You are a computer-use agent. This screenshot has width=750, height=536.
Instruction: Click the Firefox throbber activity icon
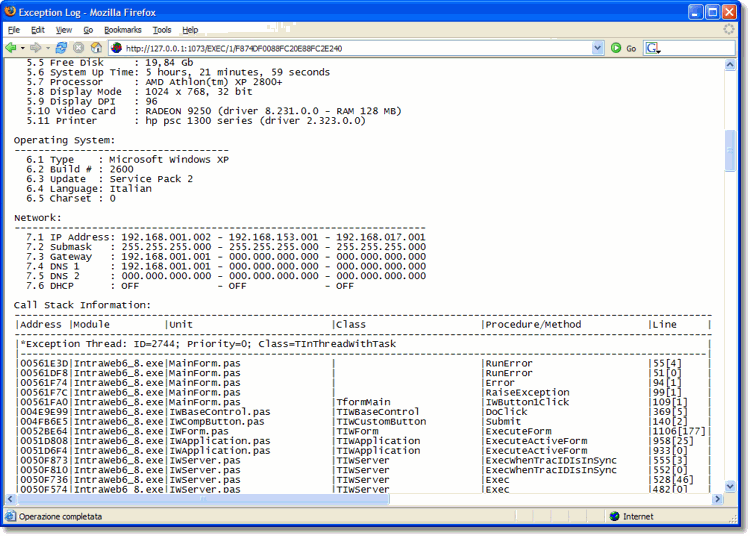click(728, 29)
